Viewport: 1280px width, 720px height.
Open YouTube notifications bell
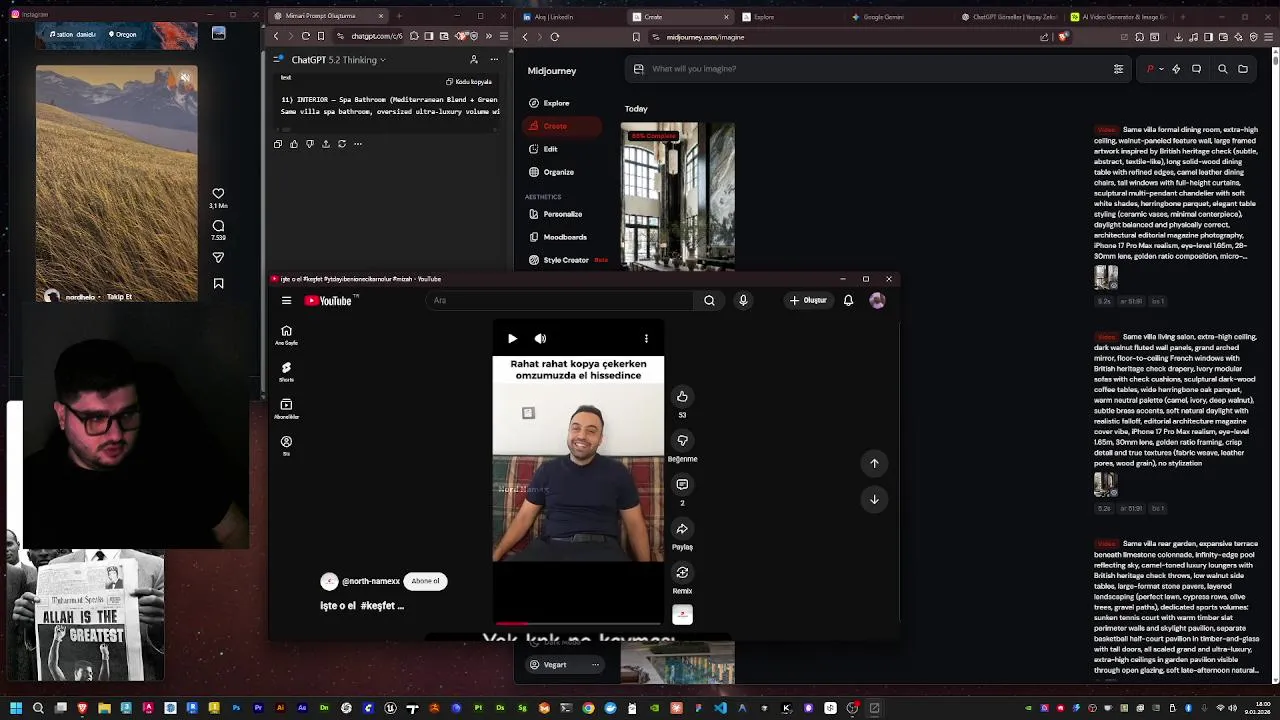point(848,301)
